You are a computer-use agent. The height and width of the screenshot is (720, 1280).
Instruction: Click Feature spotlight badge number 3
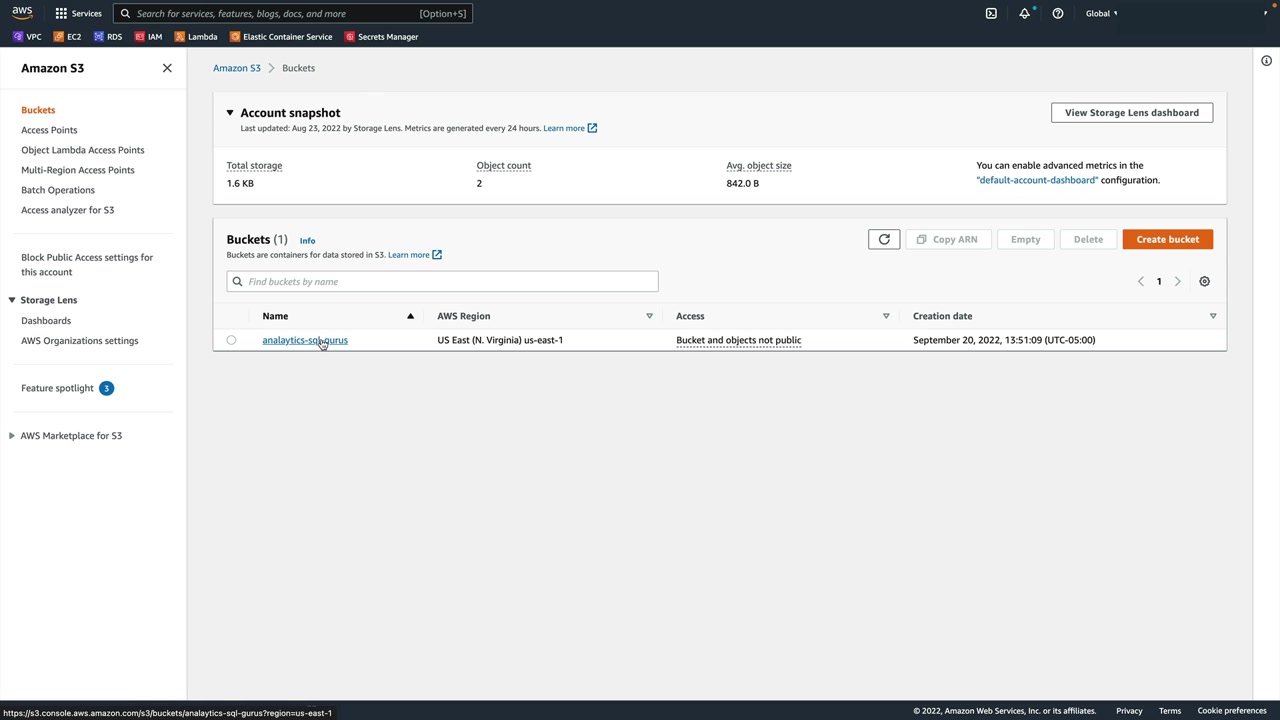[106, 388]
